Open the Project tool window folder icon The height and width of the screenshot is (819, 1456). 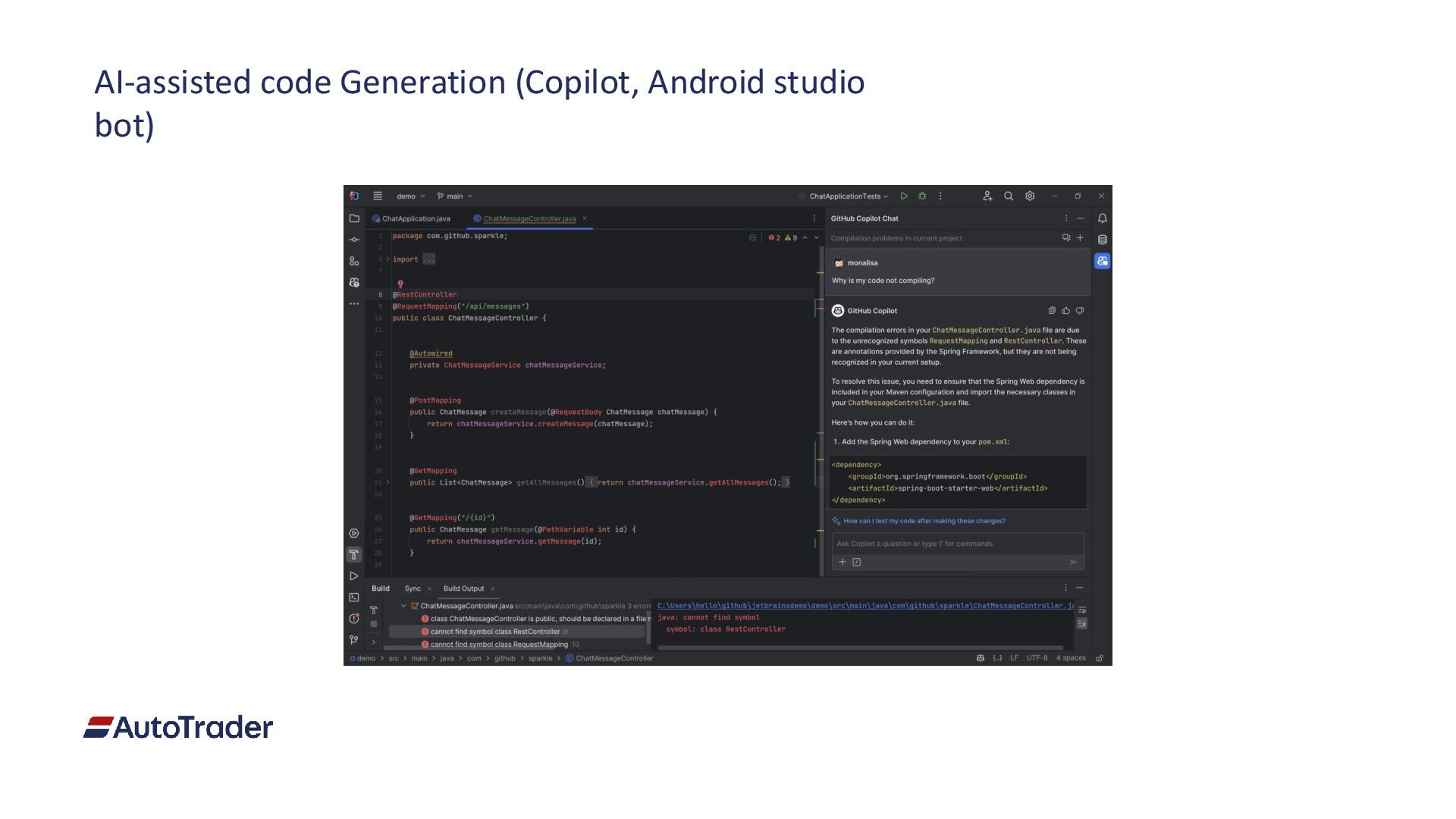pos(354,218)
